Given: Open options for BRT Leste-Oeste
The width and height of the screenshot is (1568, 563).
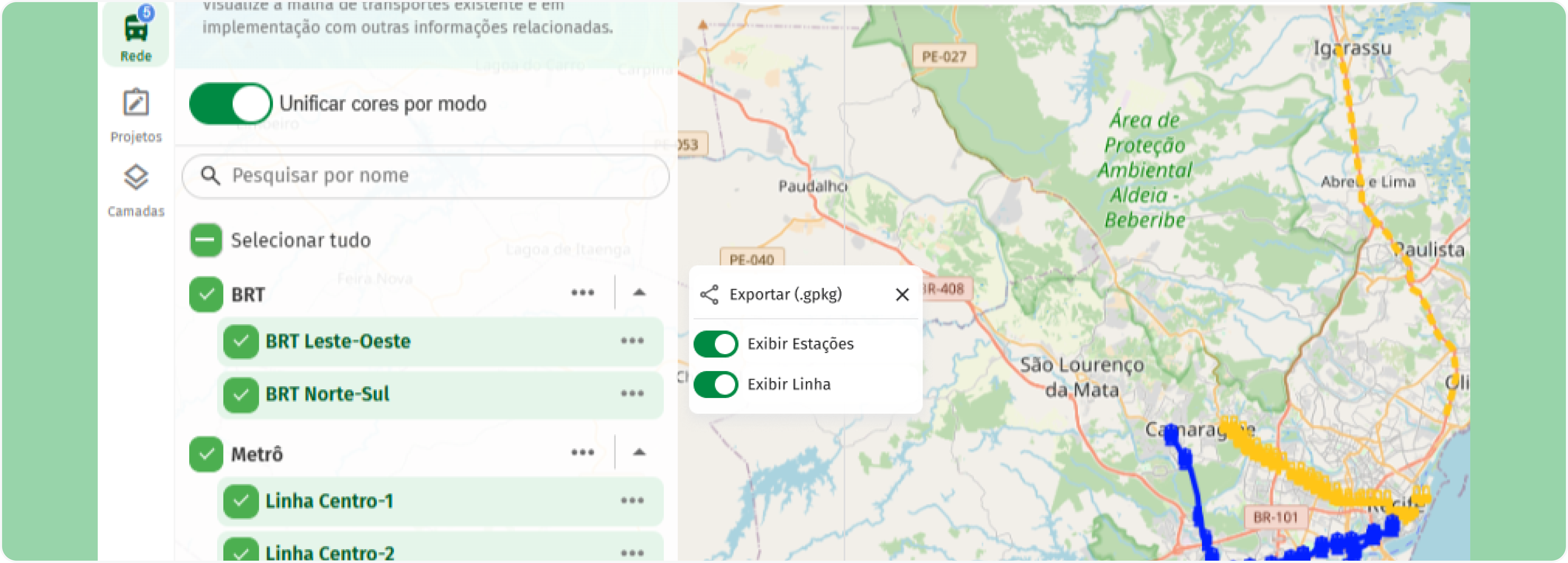Looking at the screenshot, I should coord(632,341).
